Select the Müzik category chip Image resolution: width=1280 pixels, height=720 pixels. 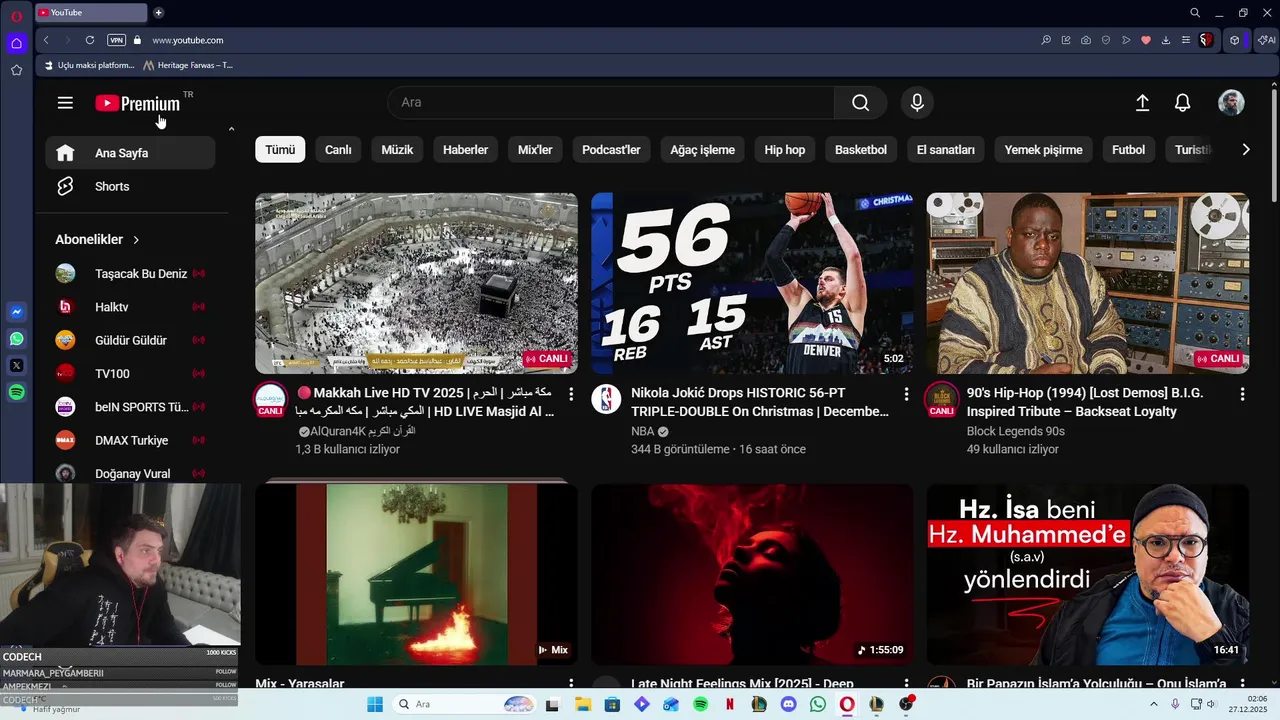click(x=397, y=150)
